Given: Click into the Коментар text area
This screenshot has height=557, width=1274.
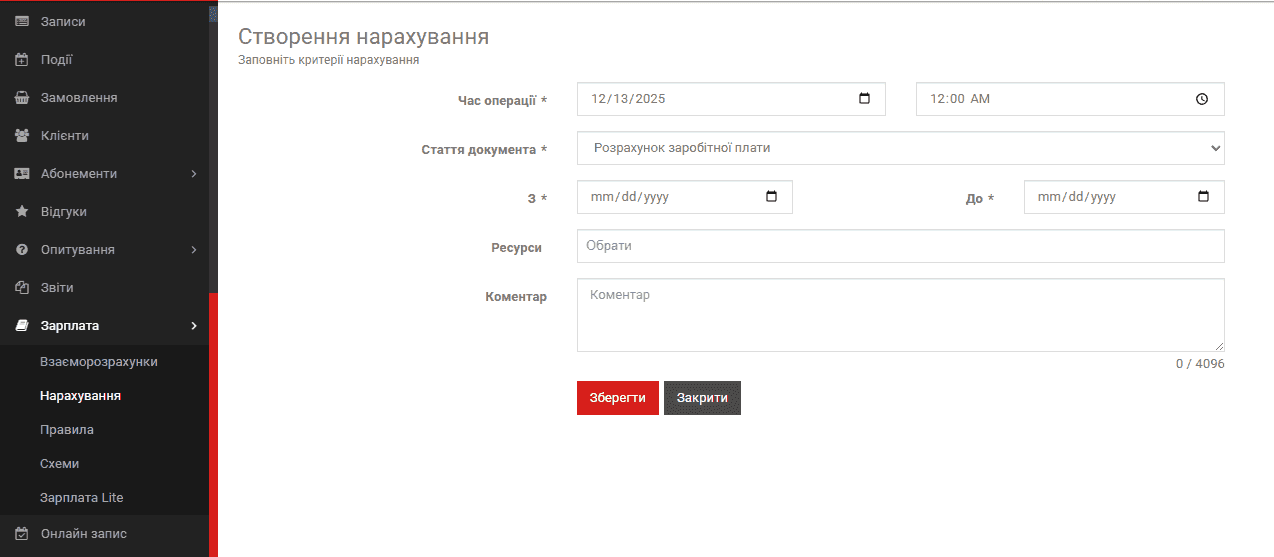Looking at the screenshot, I should [900, 315].
